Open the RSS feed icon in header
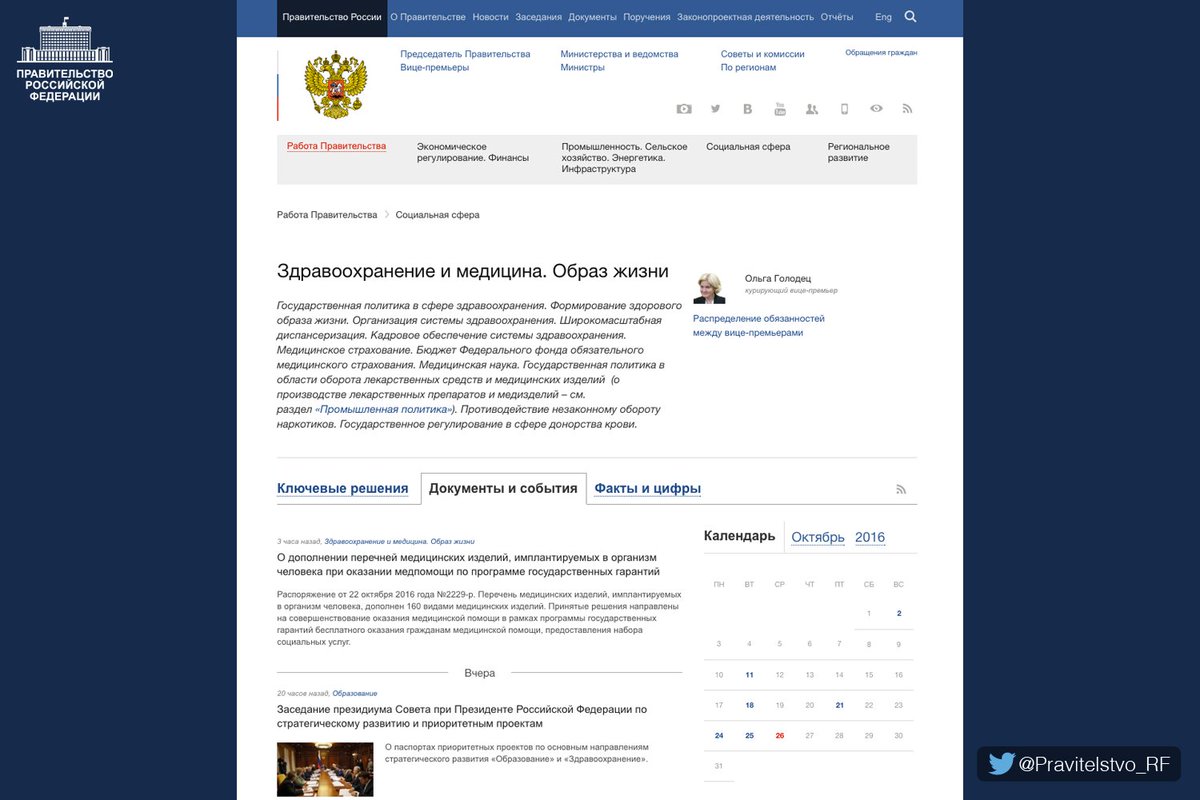This screenshot has width=1200, height=800. click(908, 109)
